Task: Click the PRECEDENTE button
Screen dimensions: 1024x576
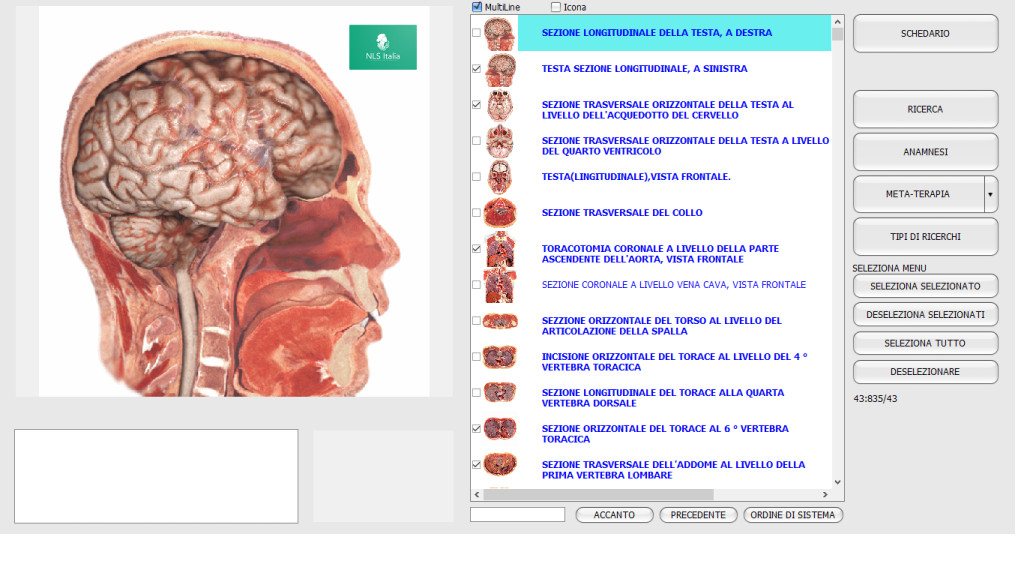Action: [x=698, y=515]
